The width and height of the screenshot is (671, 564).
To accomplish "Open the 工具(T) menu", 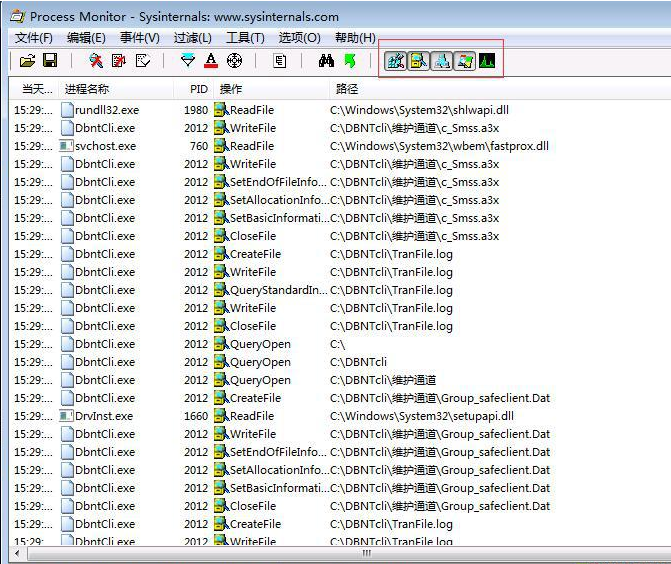I will coord(245,38).
